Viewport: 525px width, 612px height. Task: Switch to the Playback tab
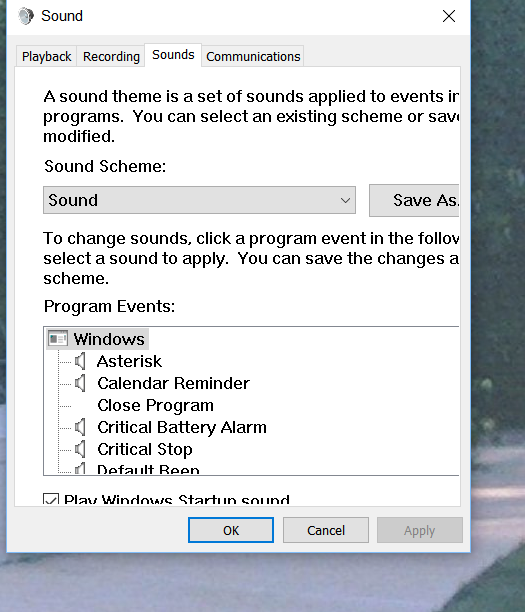[46, 57]
